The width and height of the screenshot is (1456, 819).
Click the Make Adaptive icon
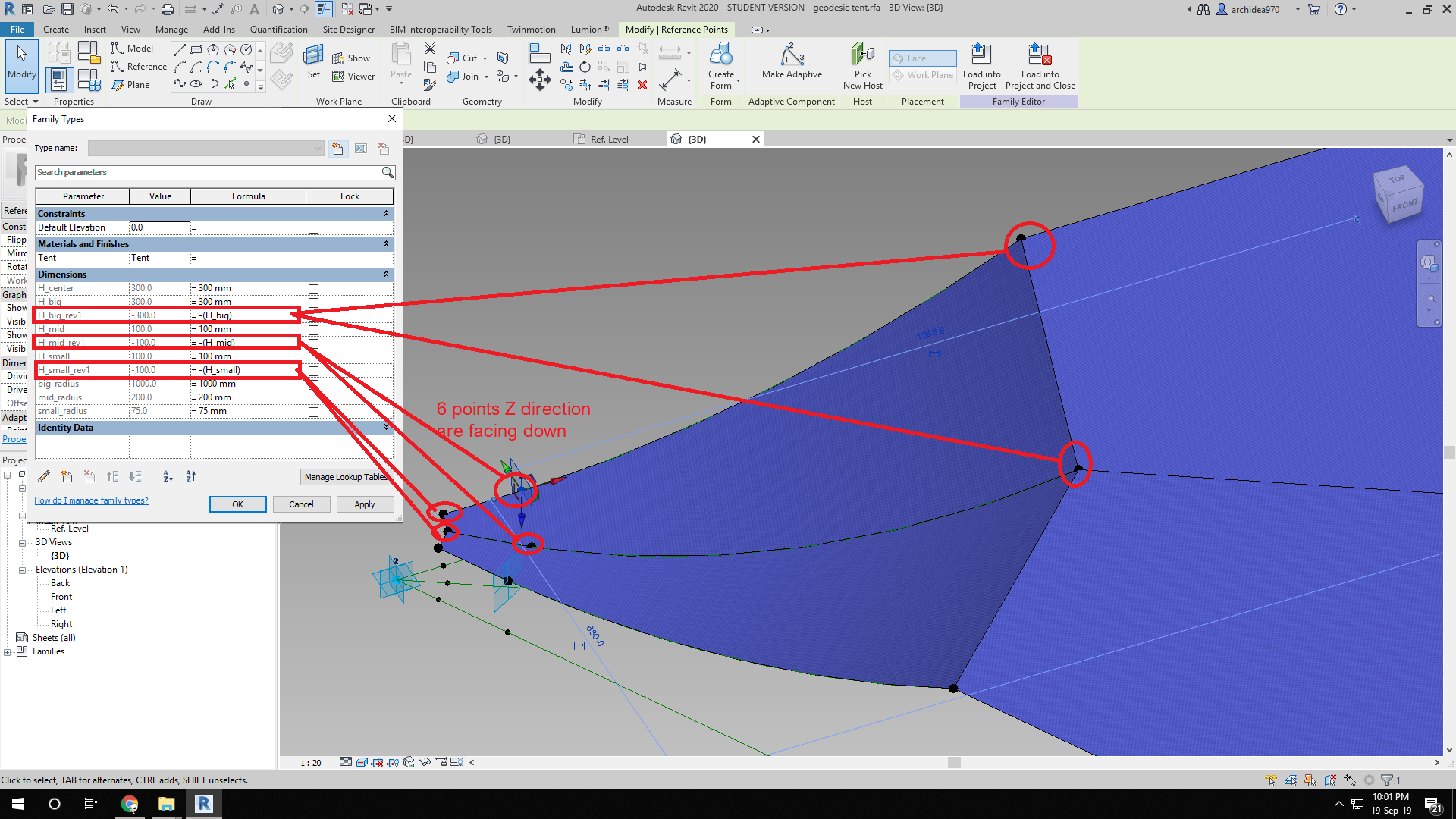[791, 64]
